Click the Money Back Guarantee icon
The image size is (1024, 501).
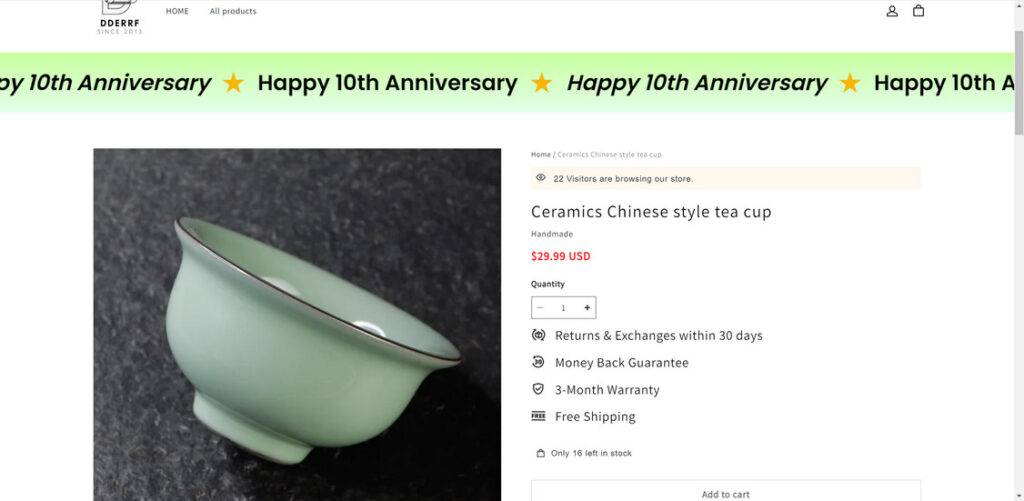click(538, 362)
